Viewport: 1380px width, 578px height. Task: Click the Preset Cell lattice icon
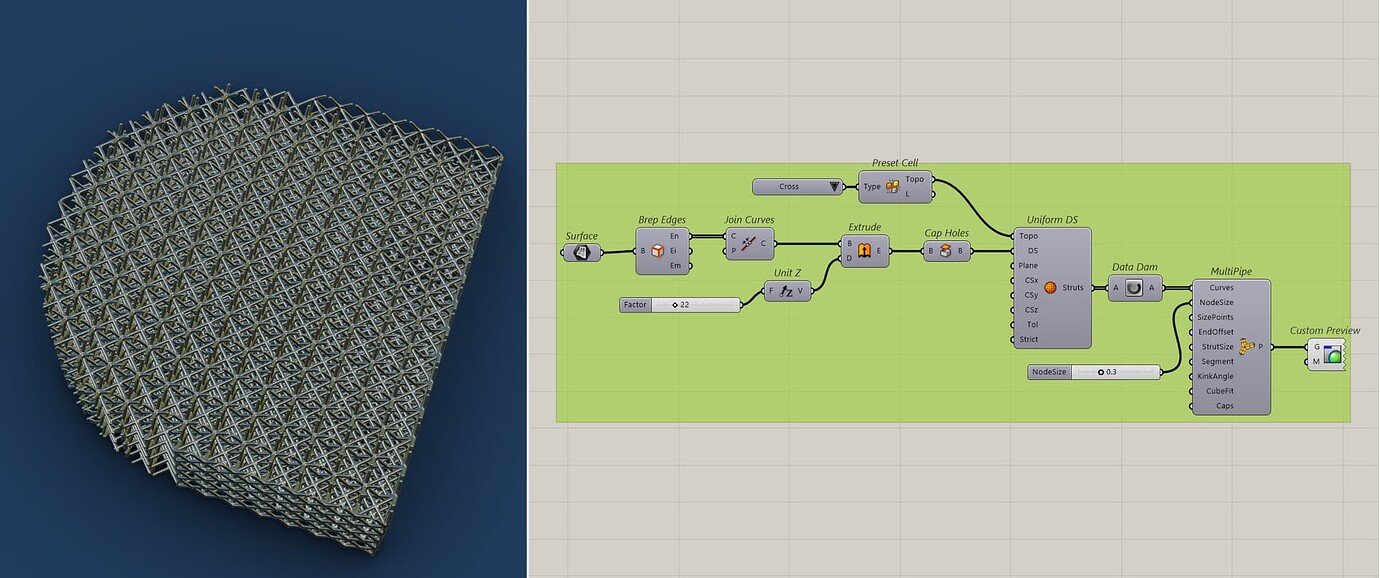[892, 186]
